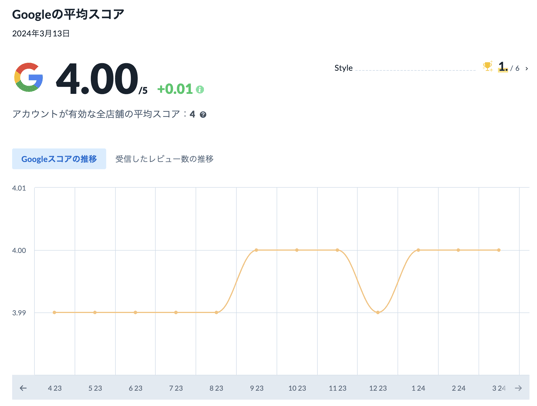
Task: Click the 6 23 data point on chart
Action: coord(136,312)
